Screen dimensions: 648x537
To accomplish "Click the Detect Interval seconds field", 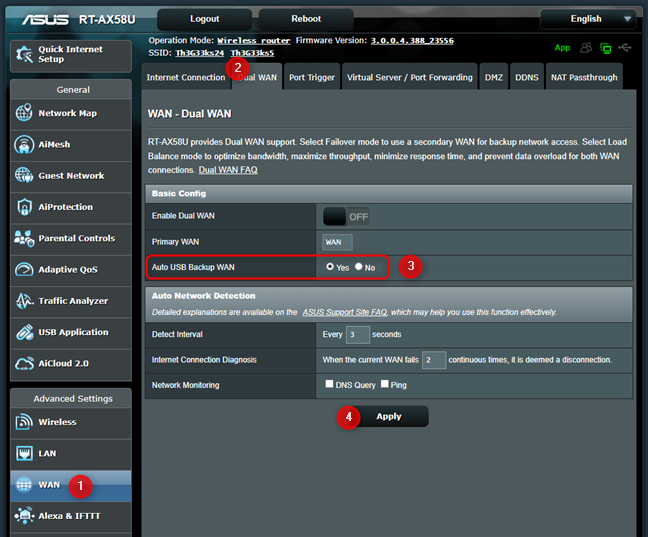I will 357,334.
